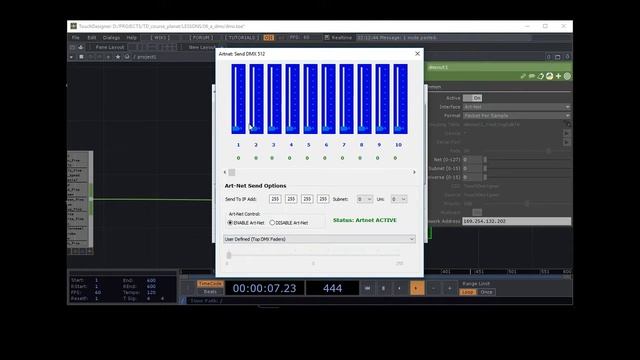640x360 pixels.
Task: Open the Edit menu
Action: pyautogui.click(x=92, y=38)
